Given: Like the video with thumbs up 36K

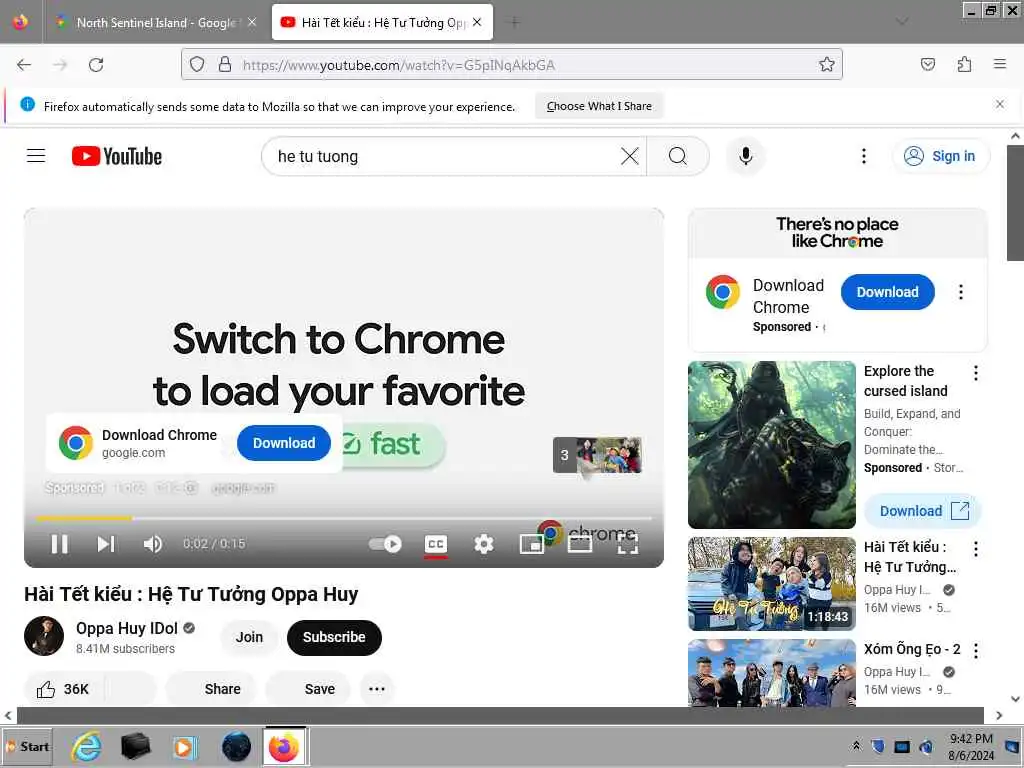Looking at the screenshot, I should point(63,689).
